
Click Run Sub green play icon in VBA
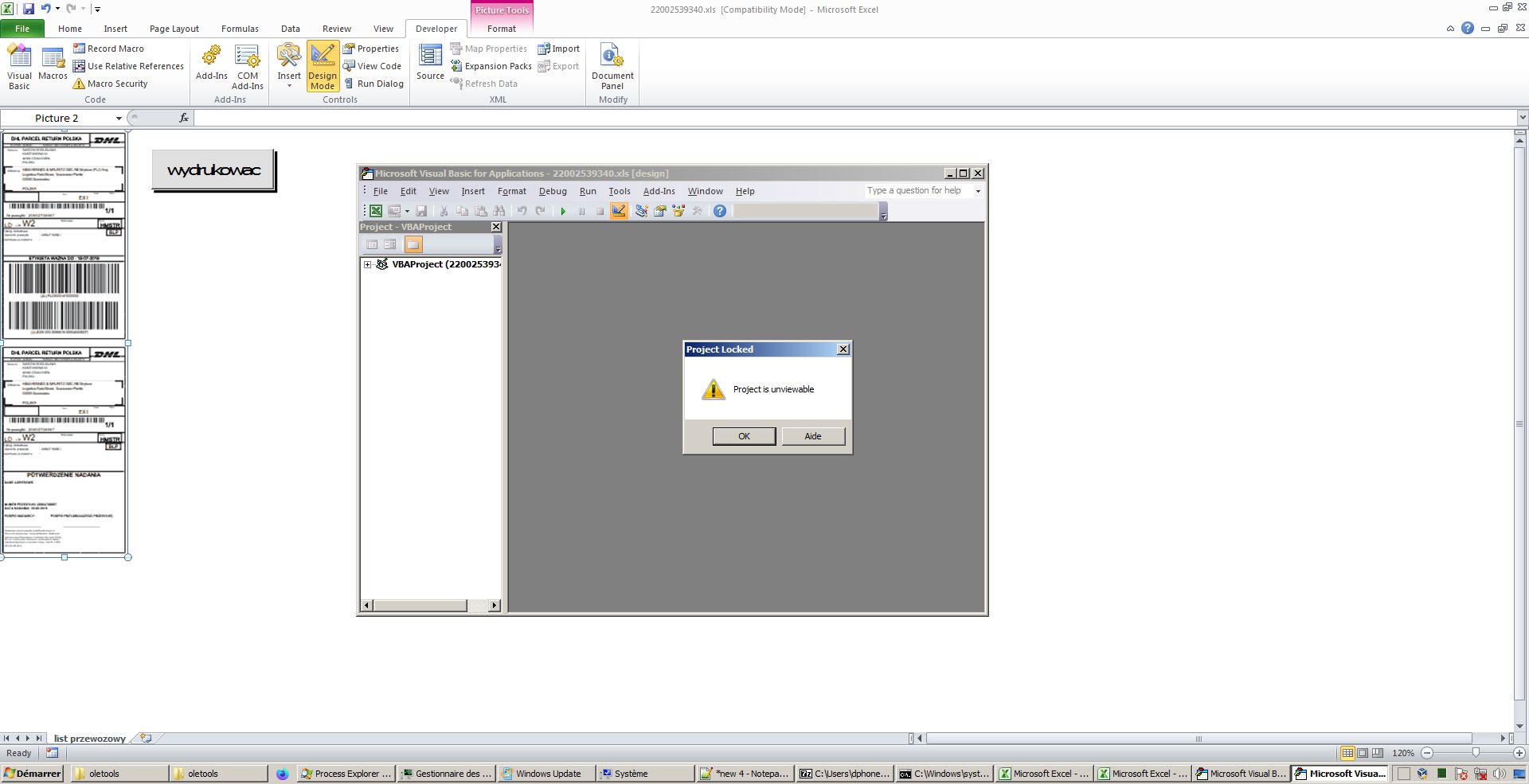tap(563, 211)
